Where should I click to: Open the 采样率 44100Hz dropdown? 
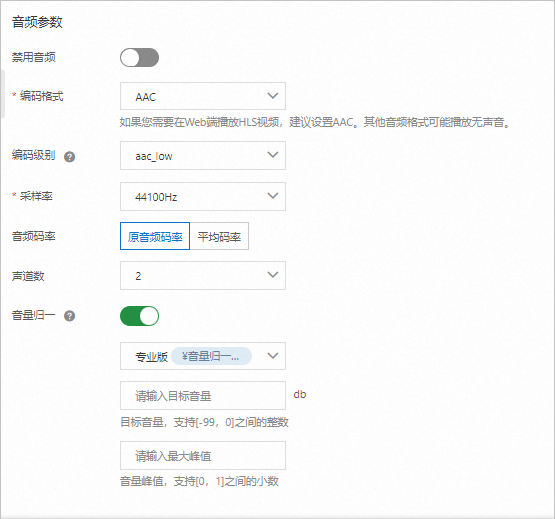tap(203, 196)
